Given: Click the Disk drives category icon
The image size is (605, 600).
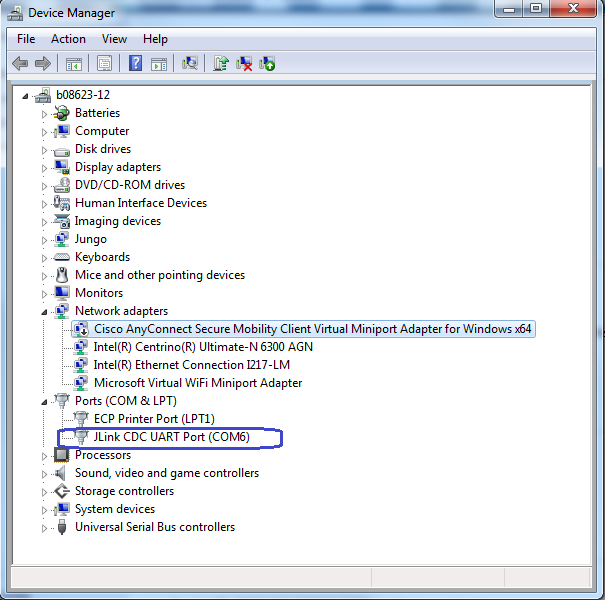Looking at the screenshot, I should 62,150.
